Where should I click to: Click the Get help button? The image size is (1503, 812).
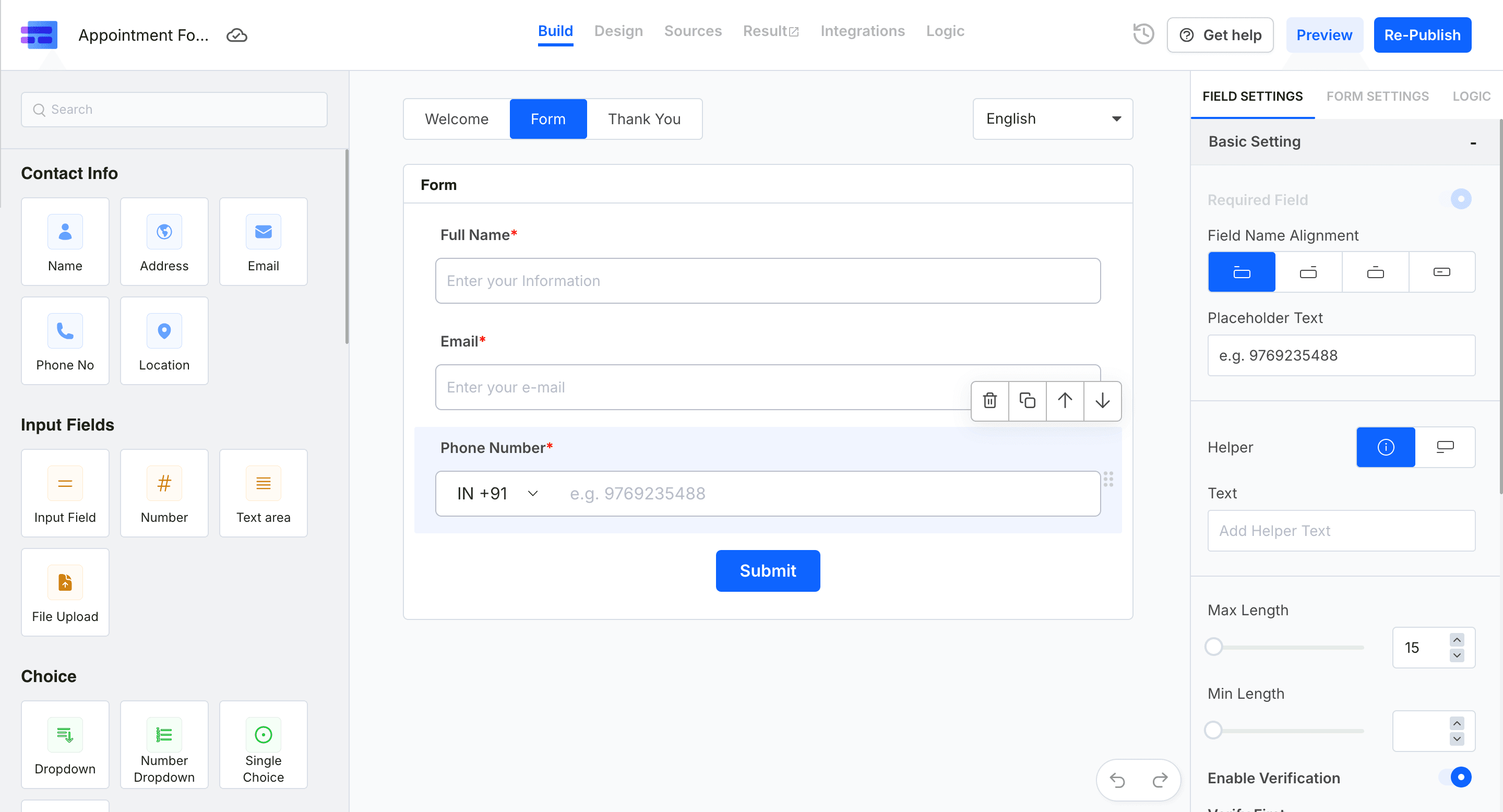(1220, 35)
